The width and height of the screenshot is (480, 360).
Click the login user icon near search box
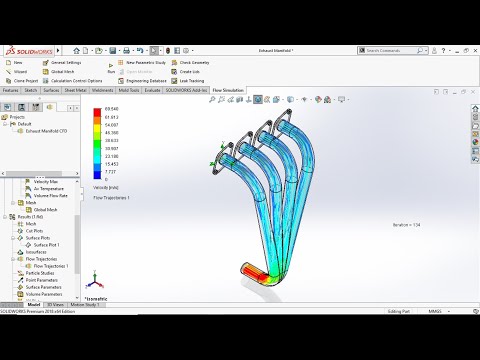click(434, 51)
